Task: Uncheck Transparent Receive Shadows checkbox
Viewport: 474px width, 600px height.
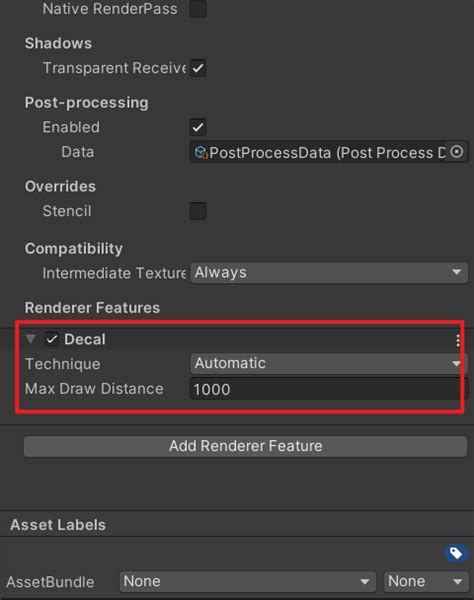Action: [198, 68]
